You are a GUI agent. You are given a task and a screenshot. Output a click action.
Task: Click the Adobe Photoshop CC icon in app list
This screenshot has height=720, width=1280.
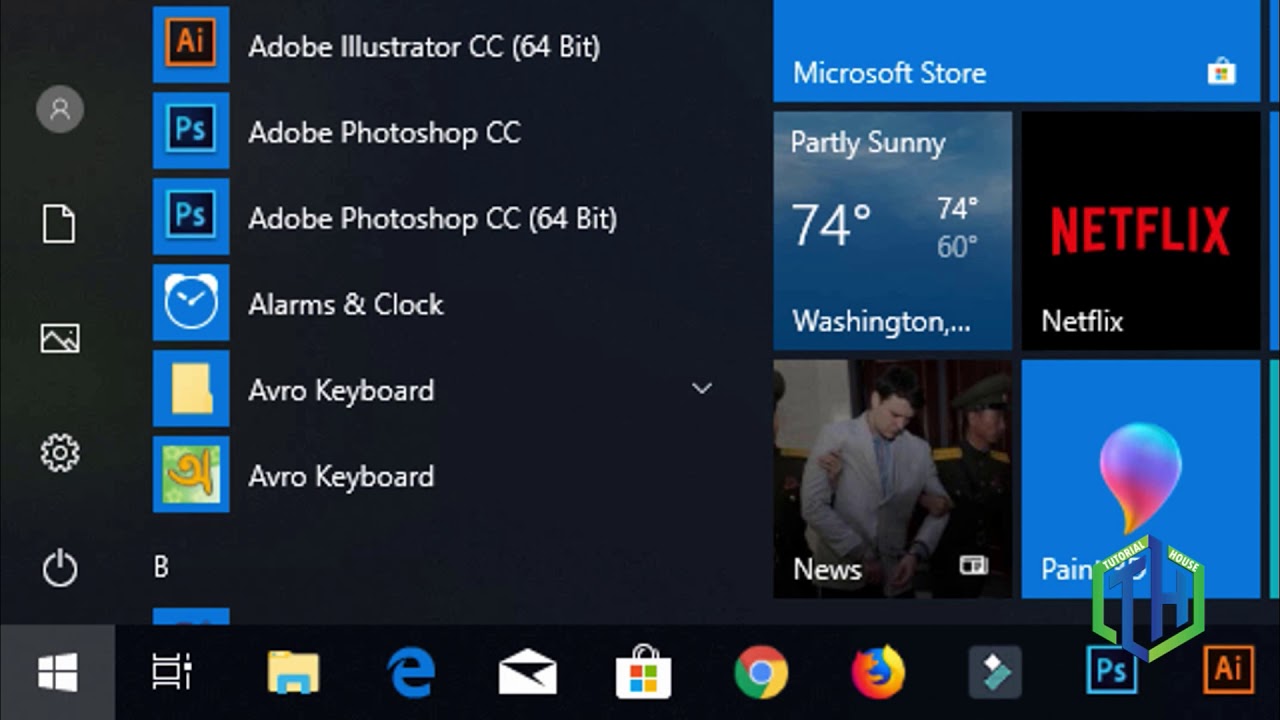(x=191, y=131)
